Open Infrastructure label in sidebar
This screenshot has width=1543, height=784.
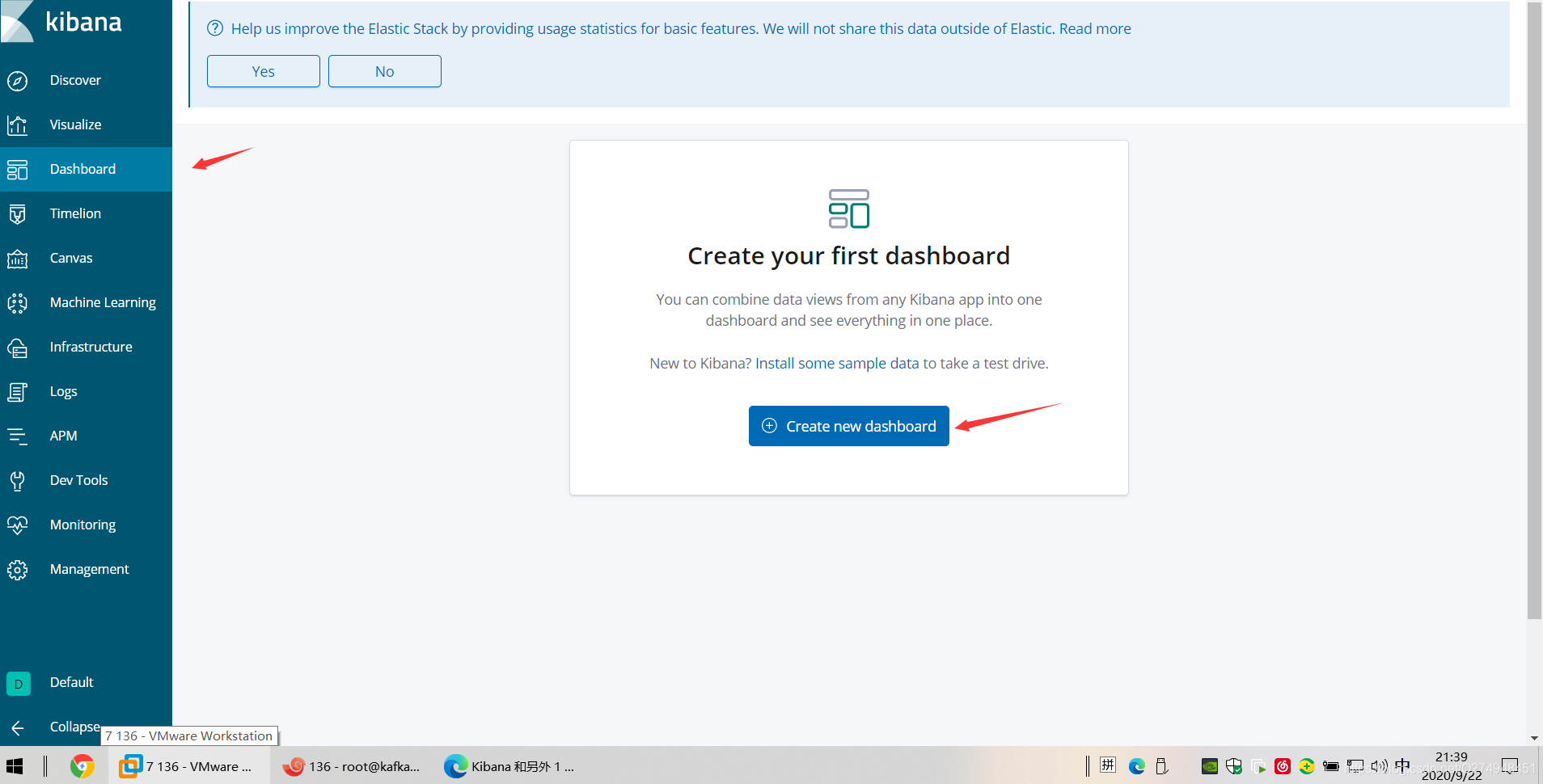pyautogui.click(x=91, y=347)
